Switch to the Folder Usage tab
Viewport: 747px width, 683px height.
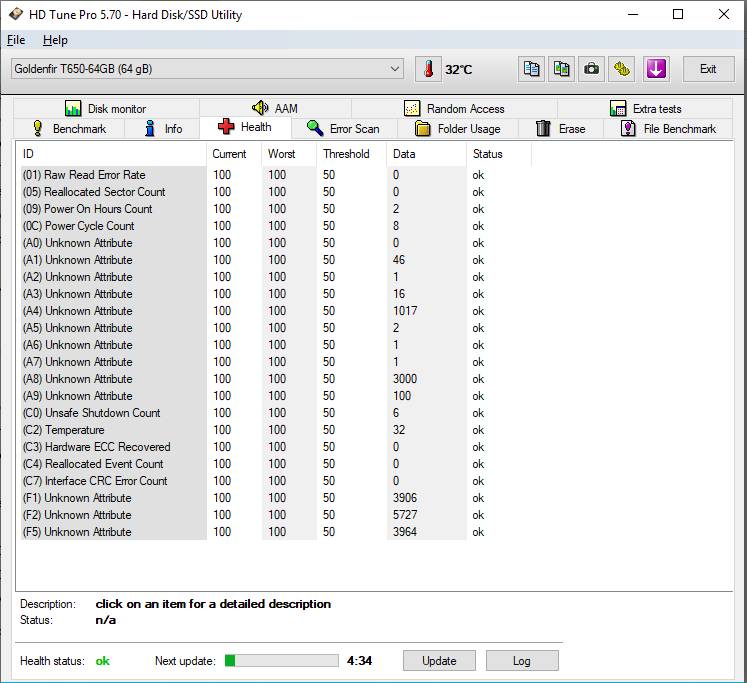click(x=458, y=129)
